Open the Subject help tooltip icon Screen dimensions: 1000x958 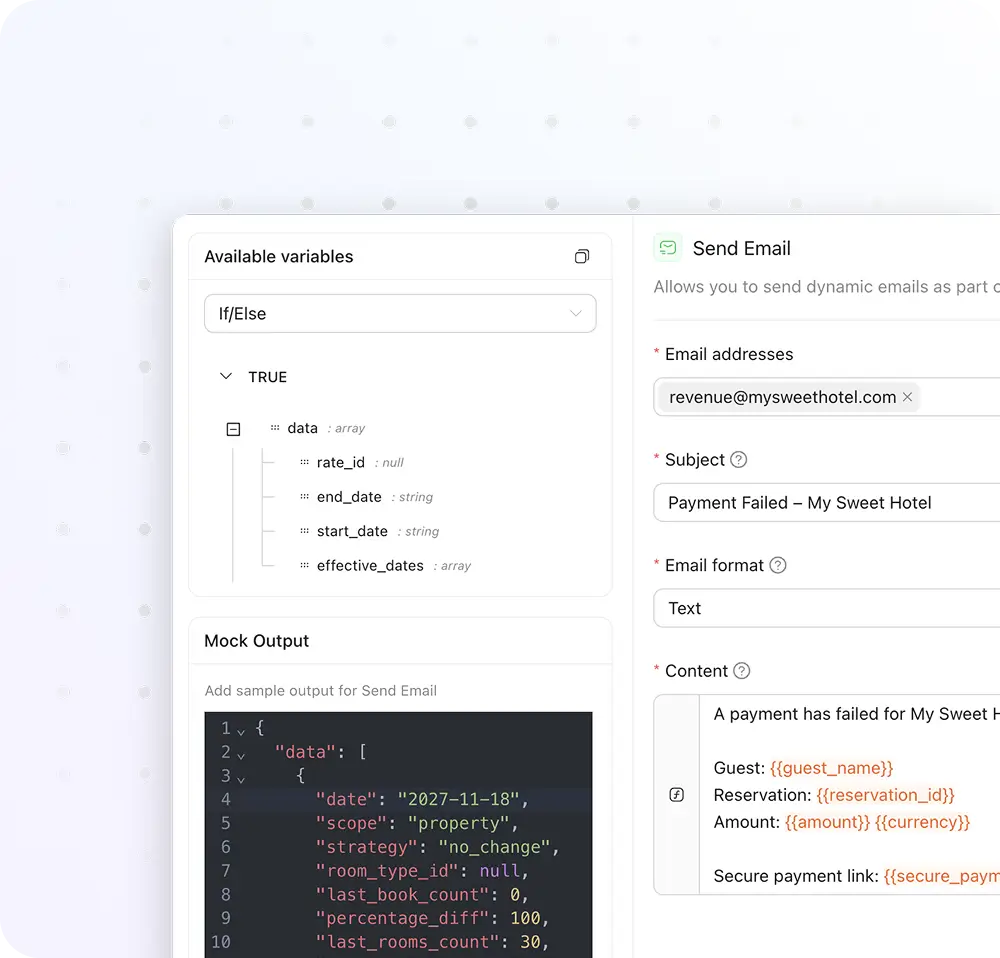739,460
